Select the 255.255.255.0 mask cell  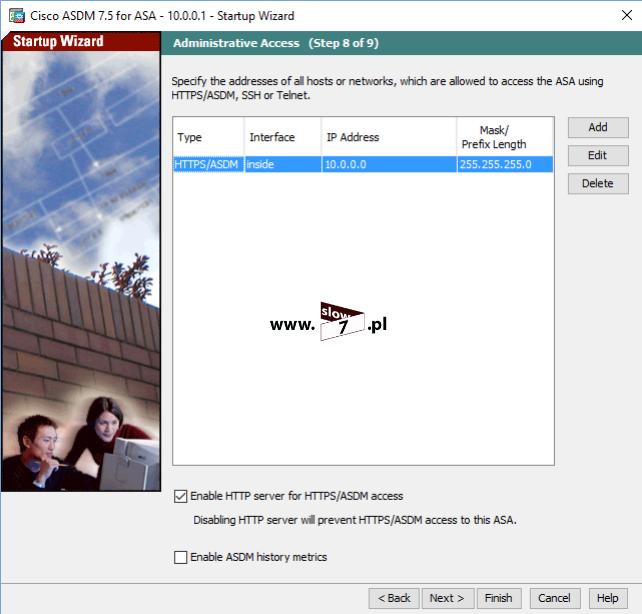[505, 165]
